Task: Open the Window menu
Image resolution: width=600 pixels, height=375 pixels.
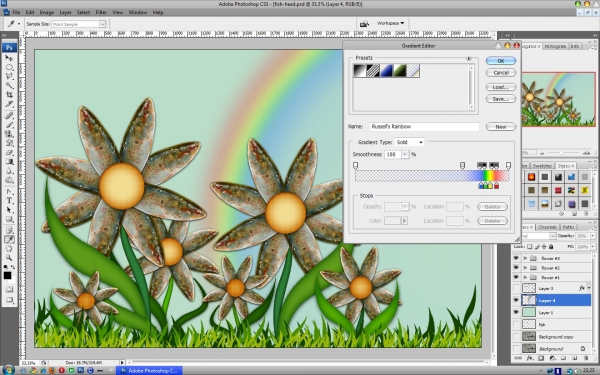Action: pyautogui.click(x=138, y=12)
